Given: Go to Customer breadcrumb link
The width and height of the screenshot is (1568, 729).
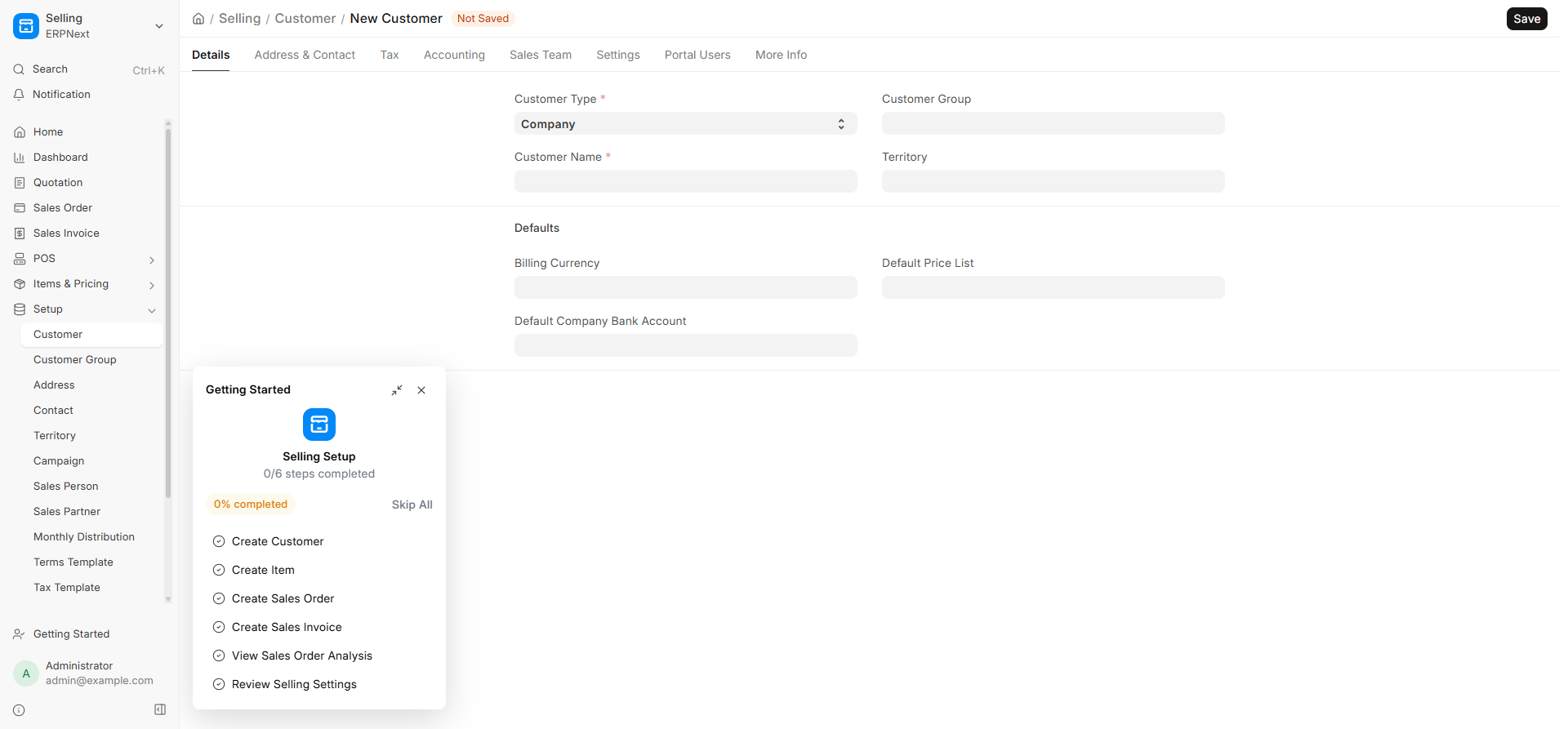Looking at the screenshot, I should coord(305,19).
